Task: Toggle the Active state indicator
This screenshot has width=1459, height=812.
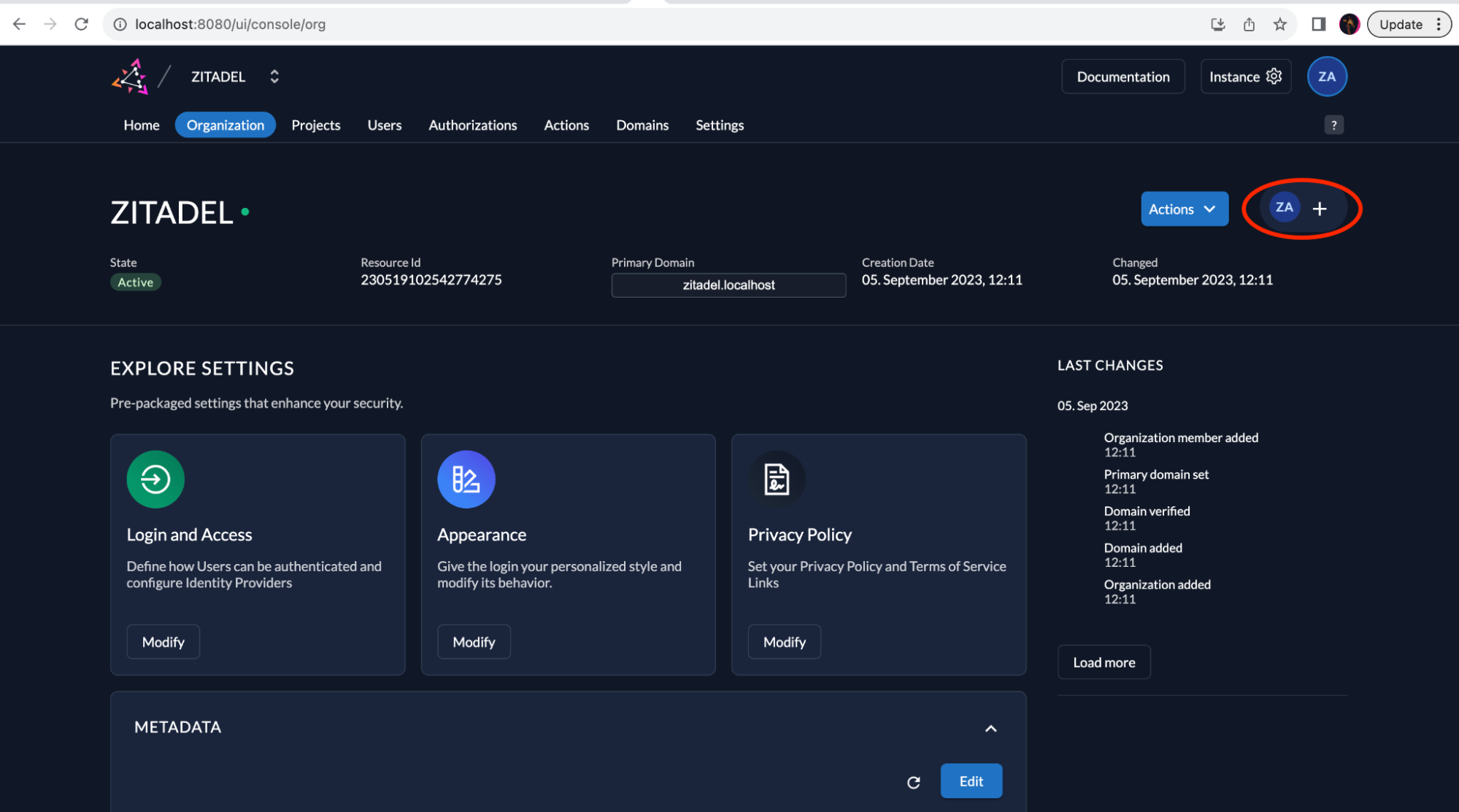Action: tap(136, 282)
